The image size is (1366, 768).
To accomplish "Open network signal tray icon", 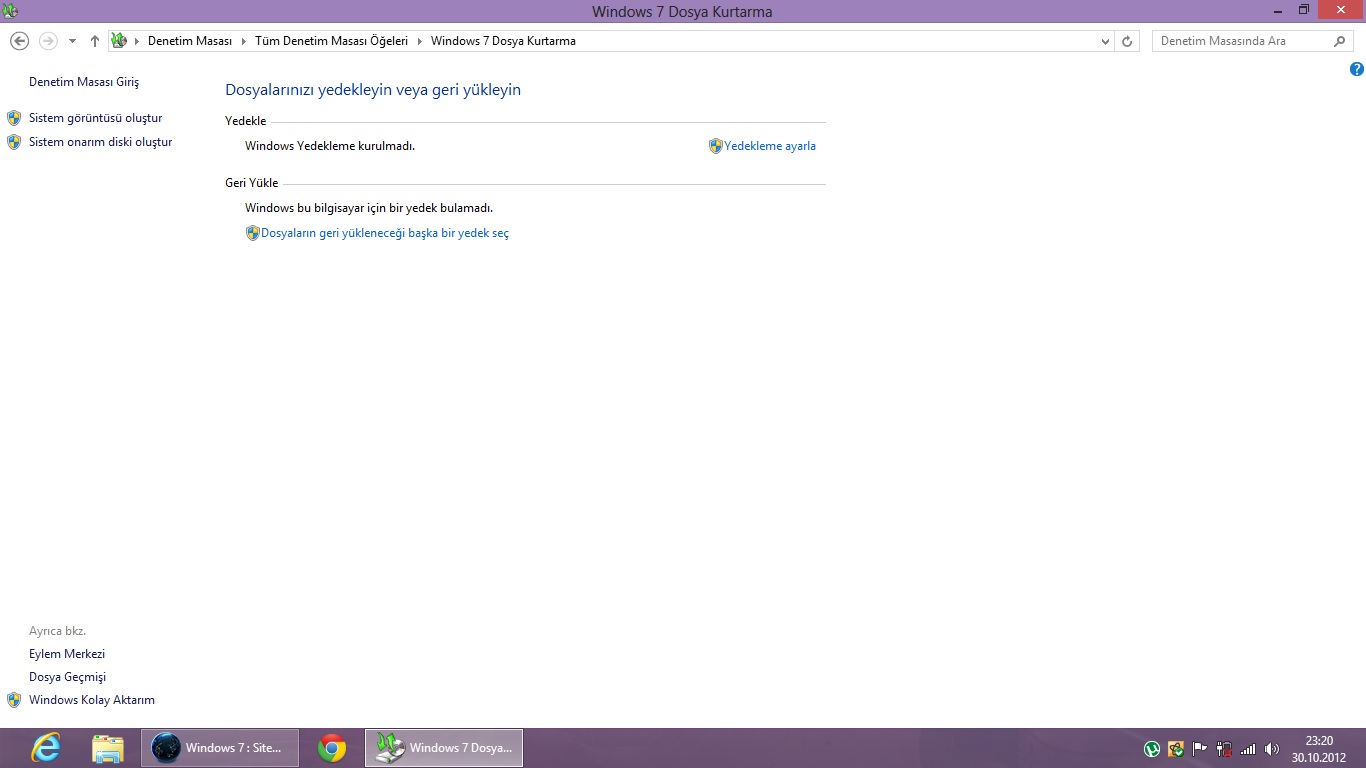I will coord(1247,748).
